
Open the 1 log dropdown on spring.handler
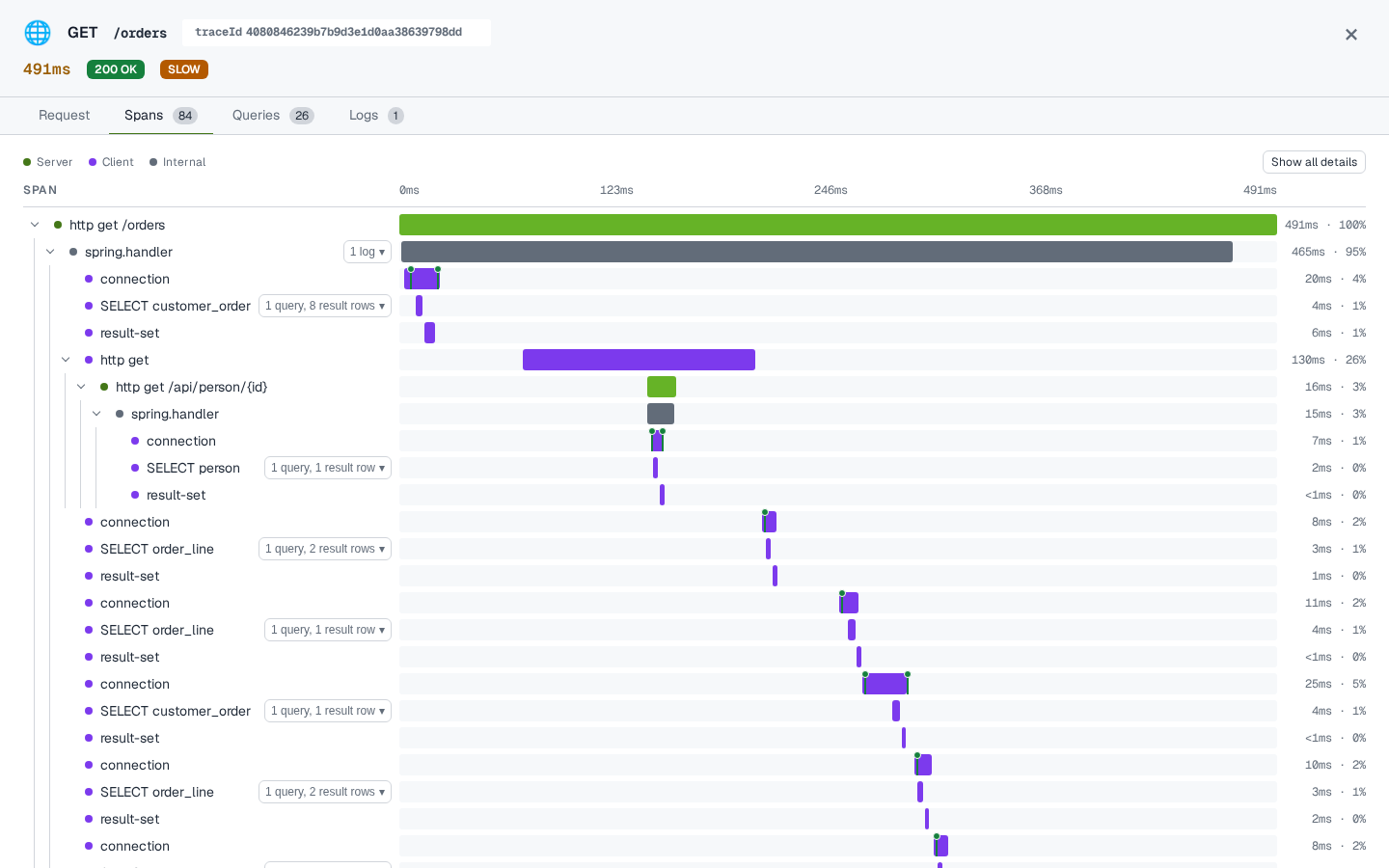pos(368,252)
